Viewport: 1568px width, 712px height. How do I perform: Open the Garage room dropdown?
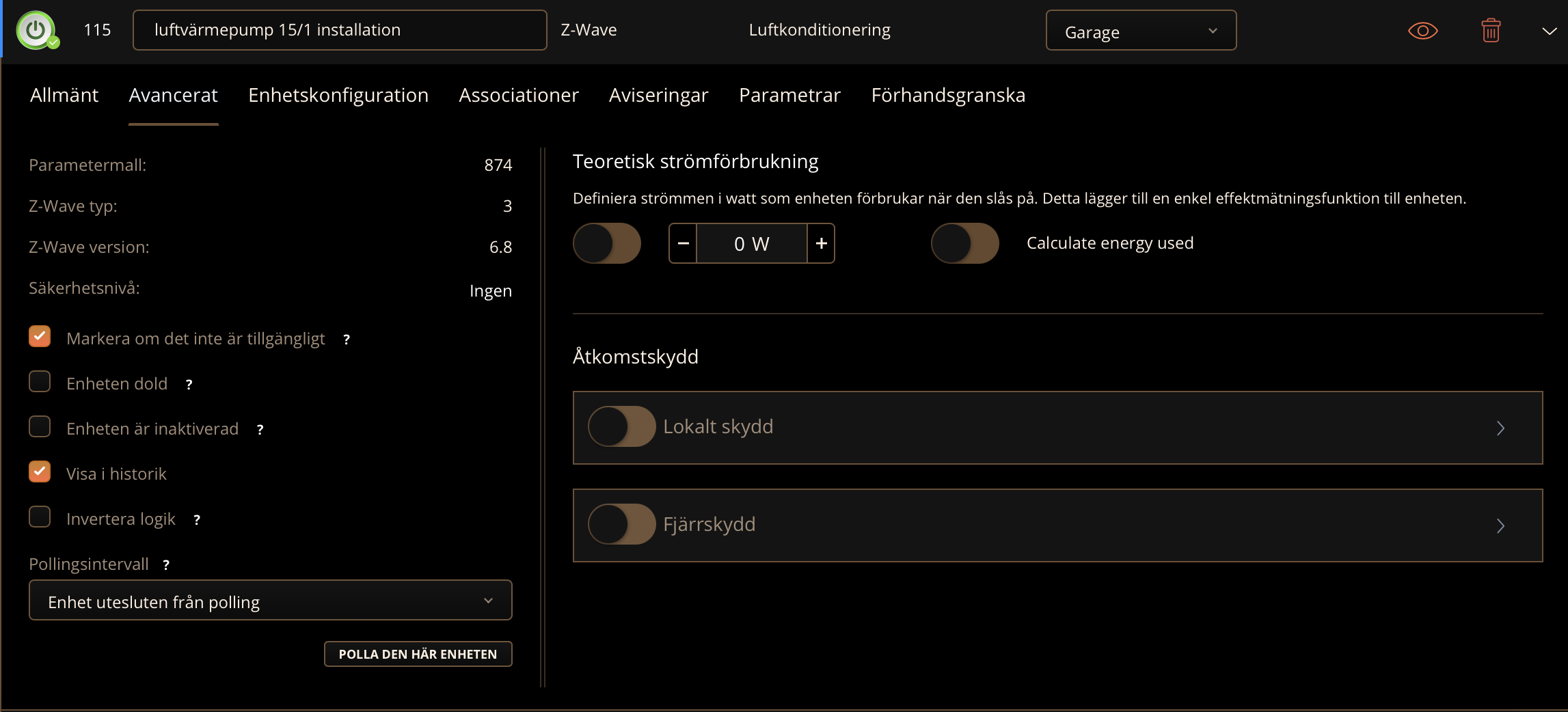1140,31
